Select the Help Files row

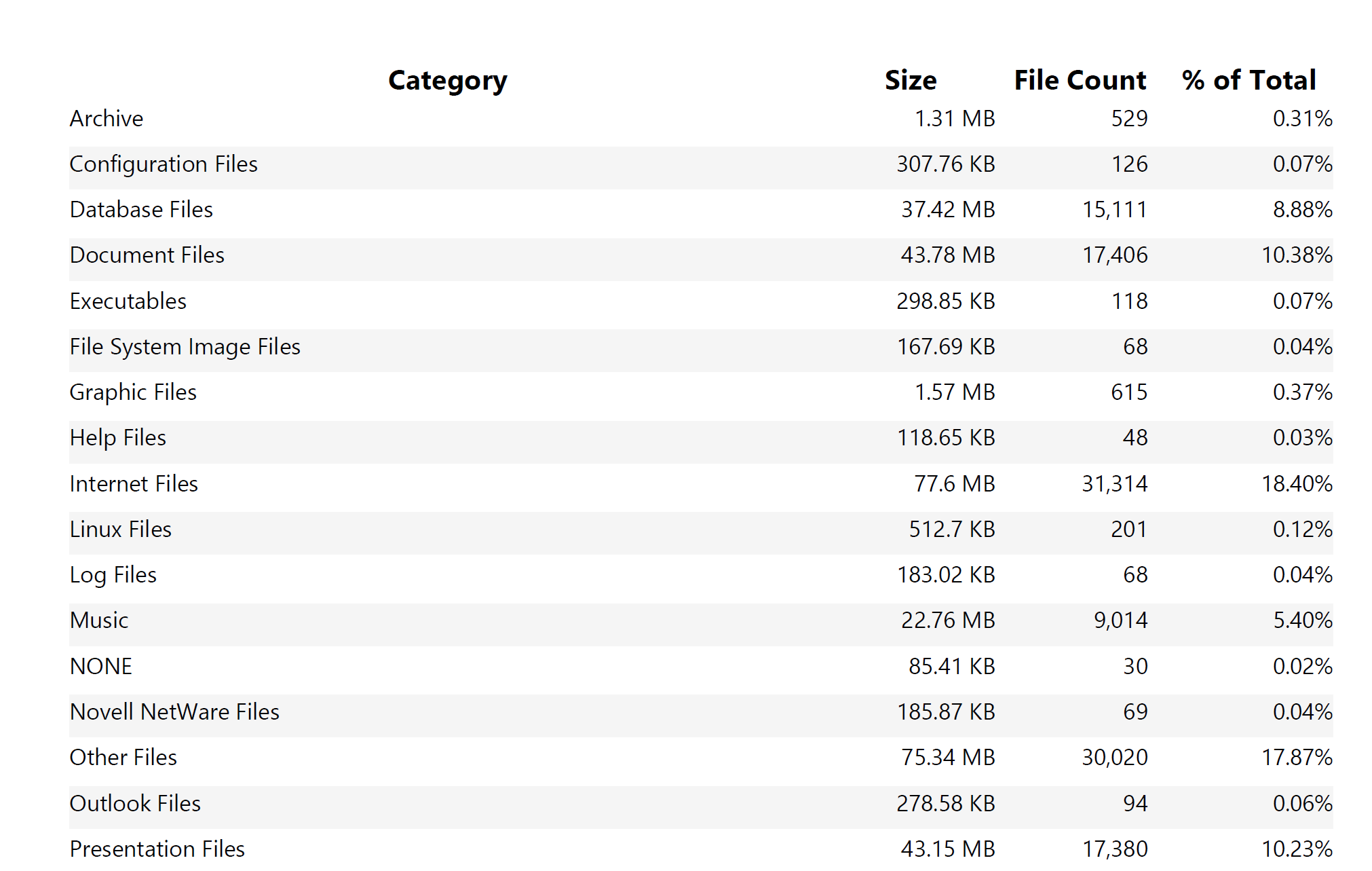(x=117, y=437)
